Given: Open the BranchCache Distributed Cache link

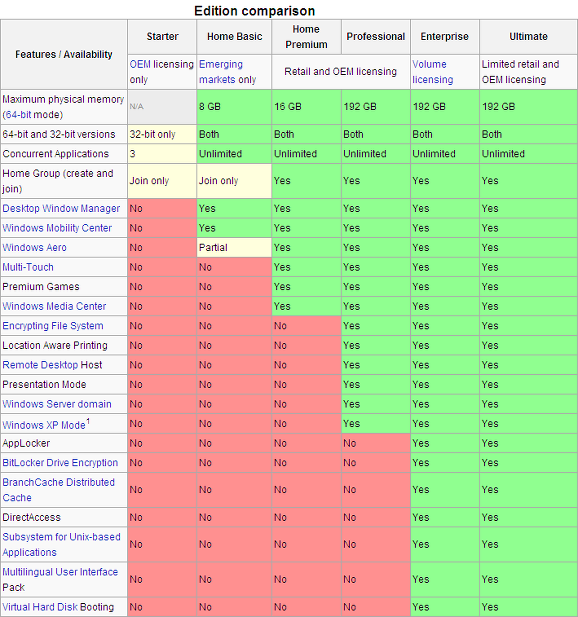Looking at the screenshot, I should (x=59, y=490).
